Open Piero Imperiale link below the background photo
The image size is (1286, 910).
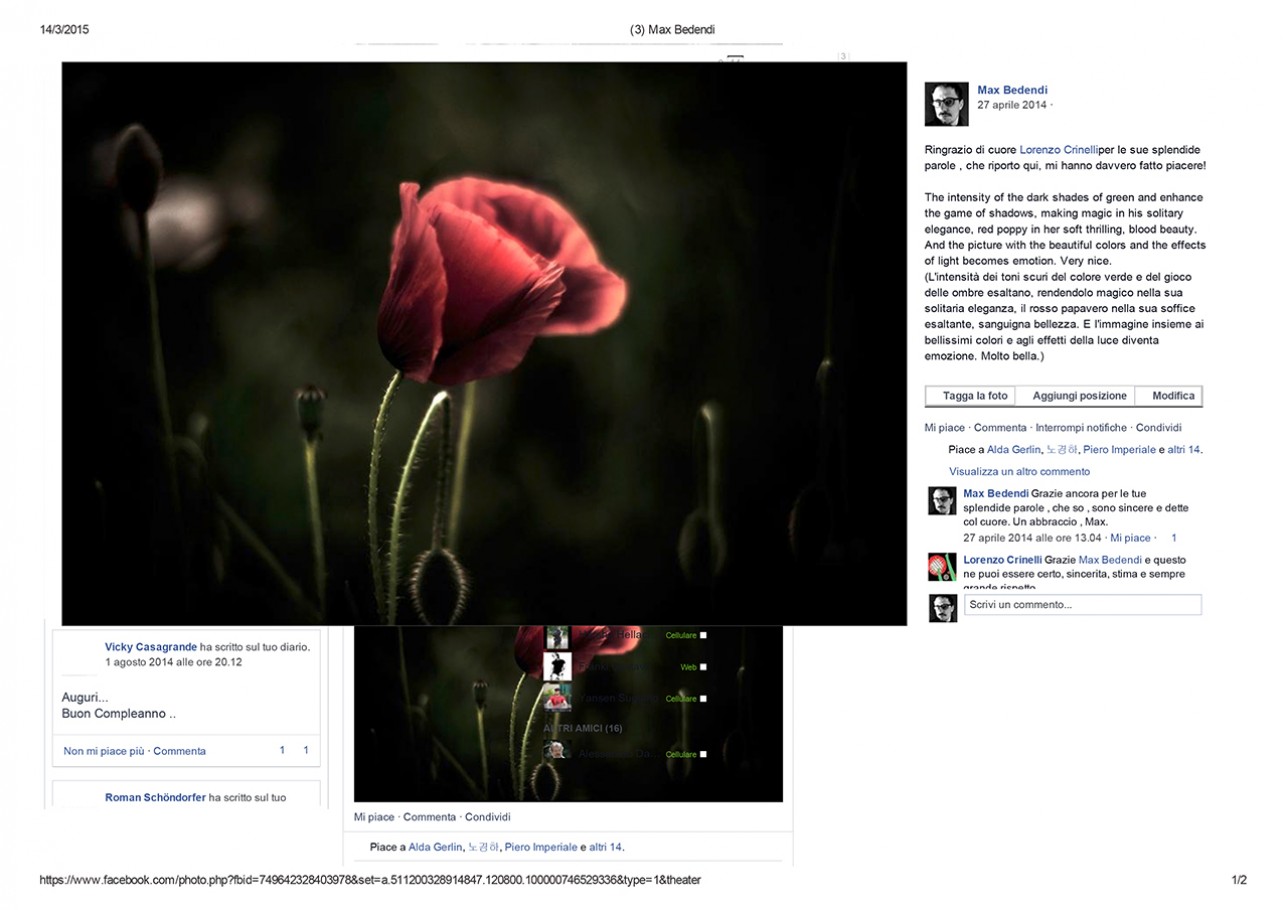540,847
